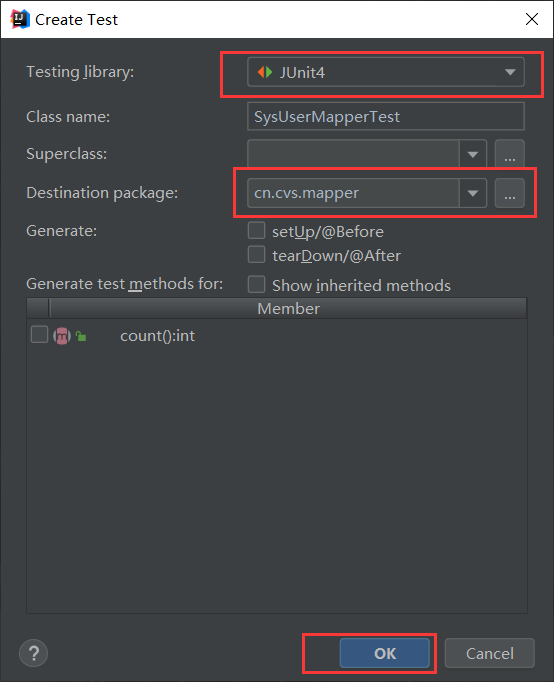This screenshot has height=682, width=554.
Task: Click the Class name field with SysUserMapperTest
Action: (x=386, y=117)
